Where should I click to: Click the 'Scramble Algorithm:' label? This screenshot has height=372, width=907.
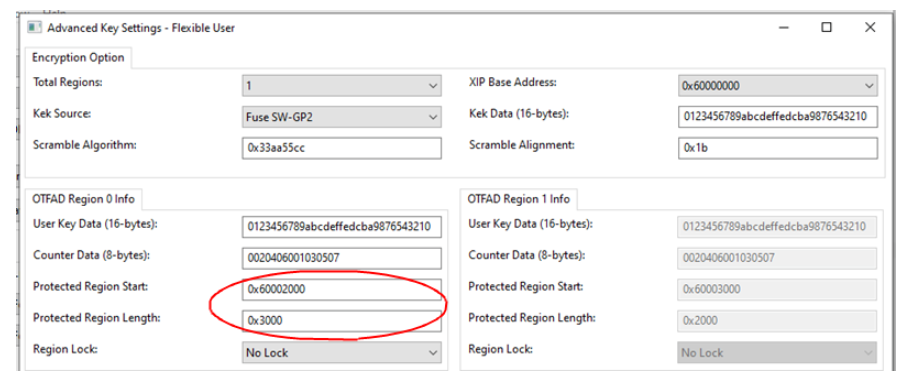85,145
